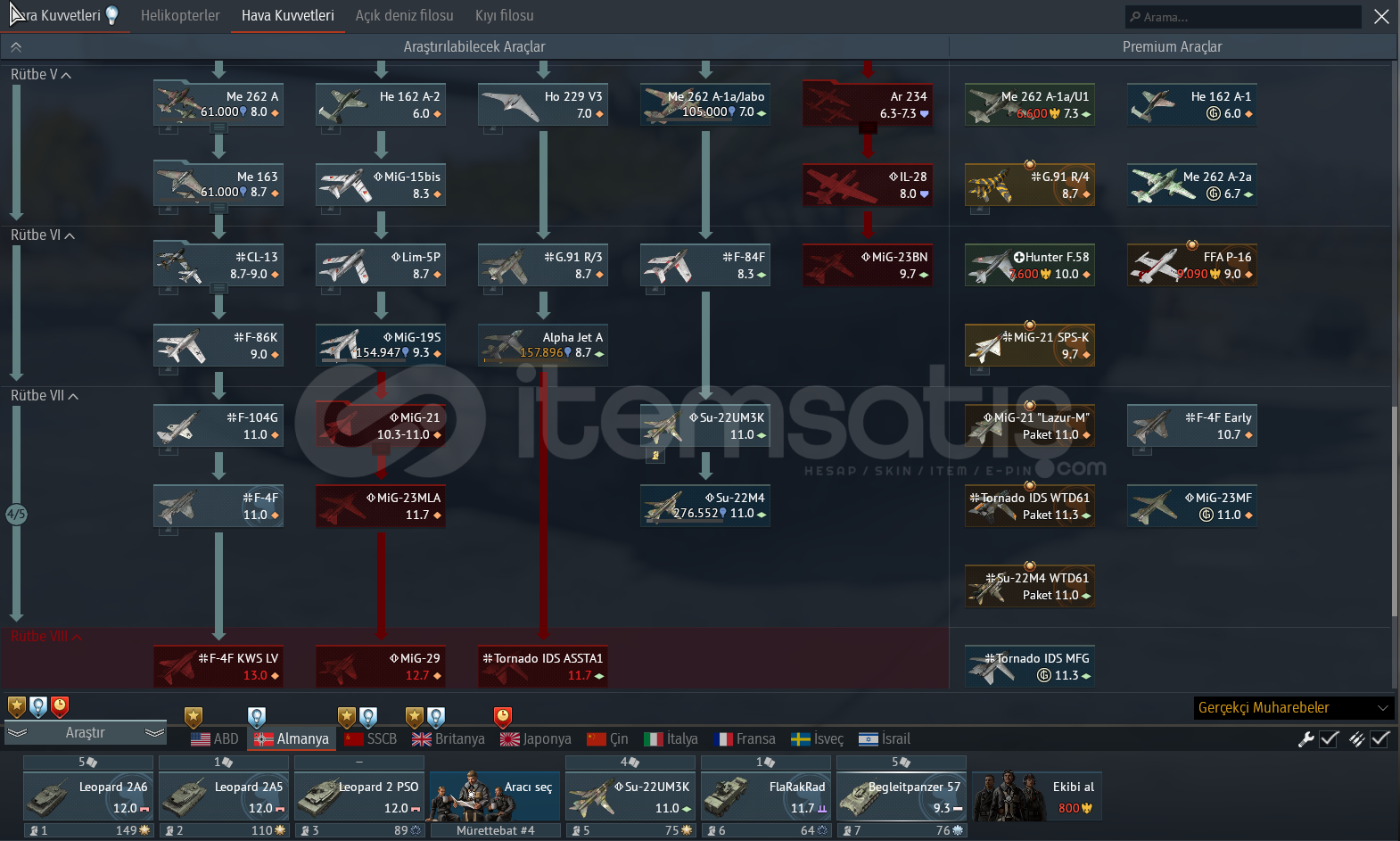
Task: Collapse the Rütbe VII section
Action: [x=45, y=396]
